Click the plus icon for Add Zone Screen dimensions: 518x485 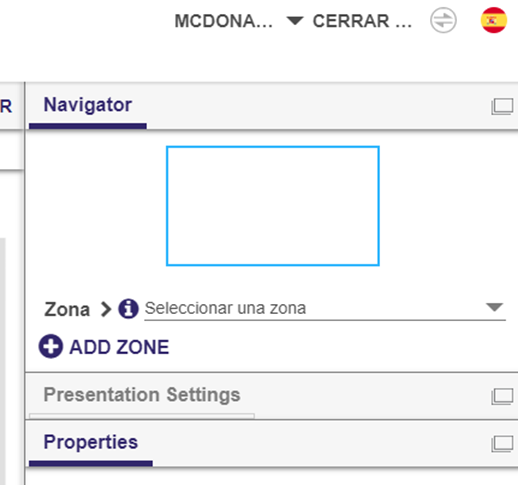click(51, 346)
